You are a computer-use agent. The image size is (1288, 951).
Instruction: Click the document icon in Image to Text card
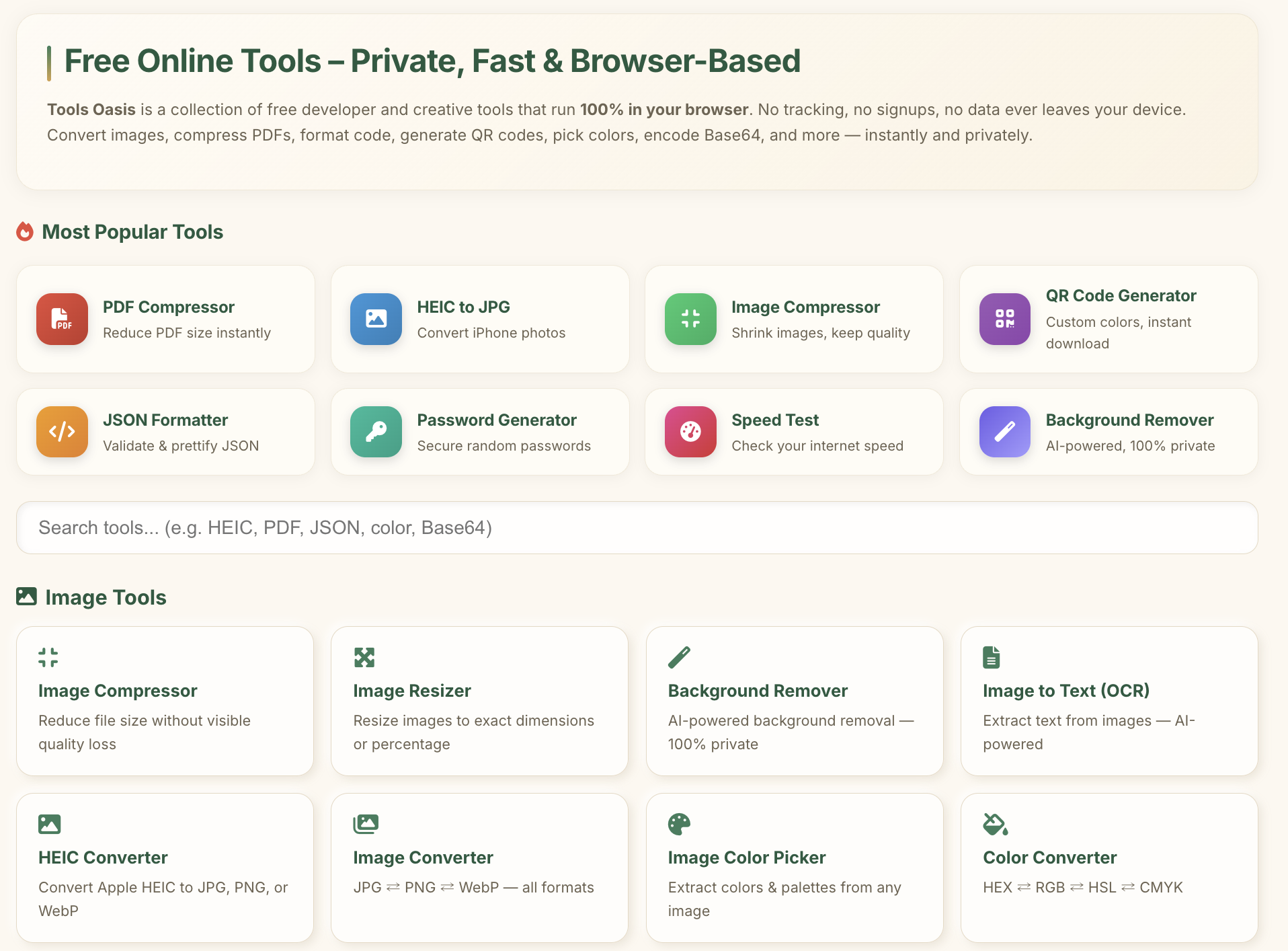992,657
